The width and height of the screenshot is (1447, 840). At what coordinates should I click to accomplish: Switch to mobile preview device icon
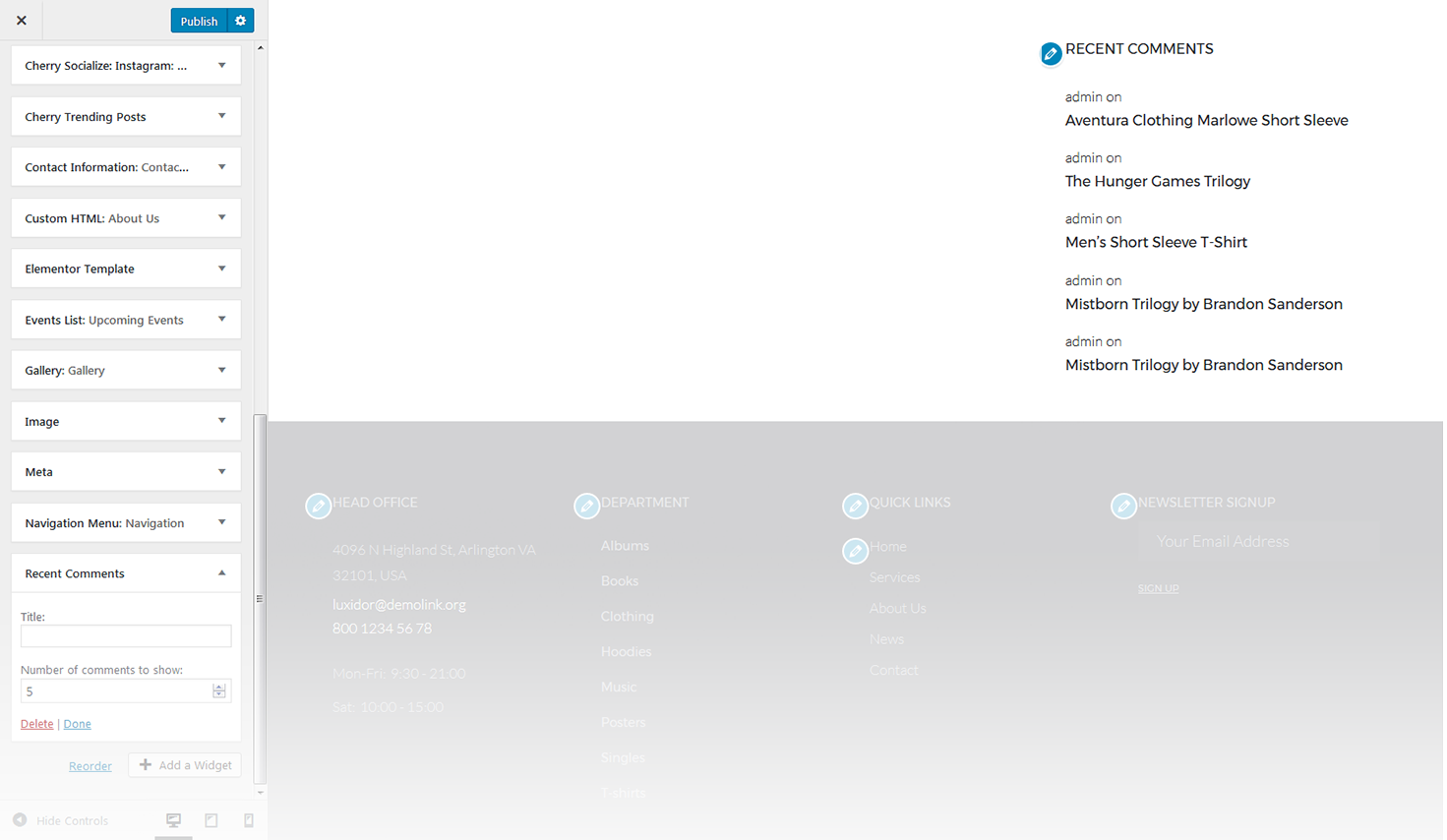249,820
